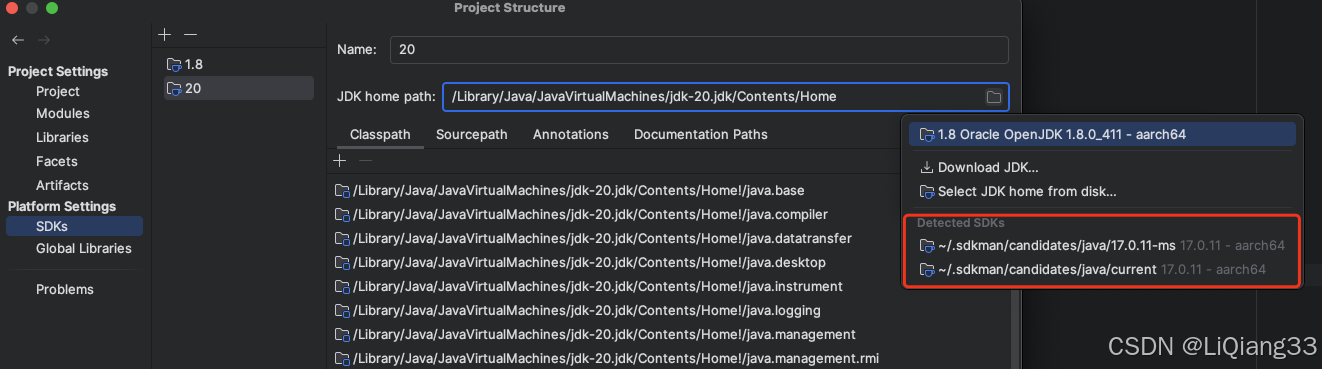Viewport: 1322px width, 369px height.
Task: Click java.compiler classpath entry
Action: [591, 214]
